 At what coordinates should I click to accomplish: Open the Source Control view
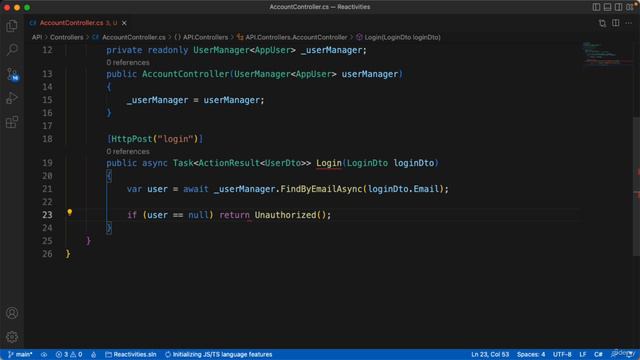tap(12, 74)
